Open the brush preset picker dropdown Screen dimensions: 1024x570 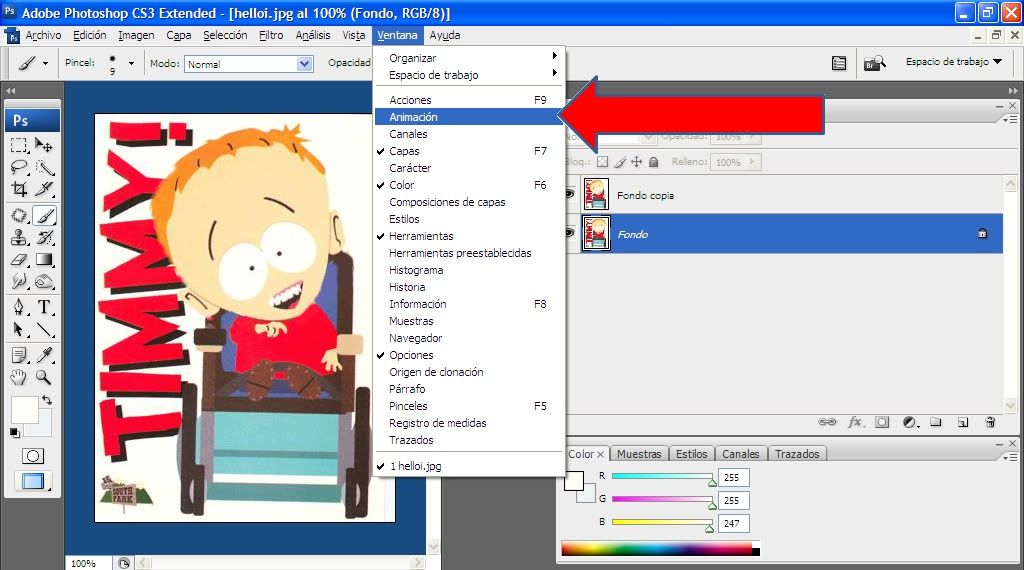pyautogui.click(x=131, y=63)
